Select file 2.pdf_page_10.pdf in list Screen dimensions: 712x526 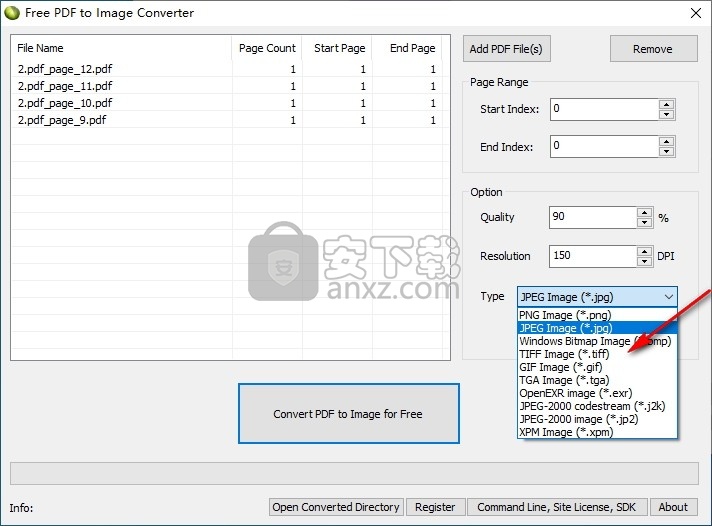tap(65, 103)
